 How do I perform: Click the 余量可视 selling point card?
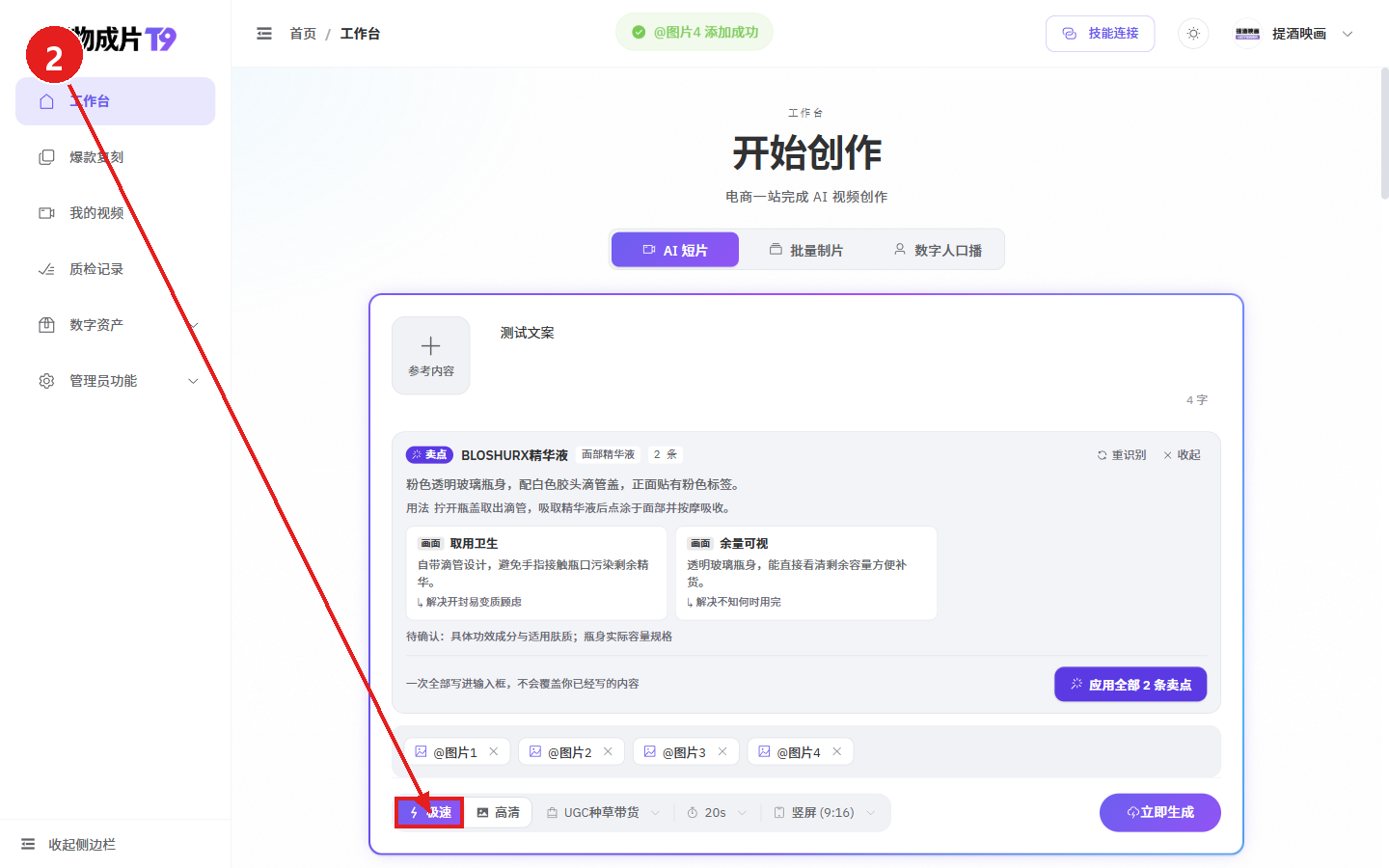coord(806,573)
